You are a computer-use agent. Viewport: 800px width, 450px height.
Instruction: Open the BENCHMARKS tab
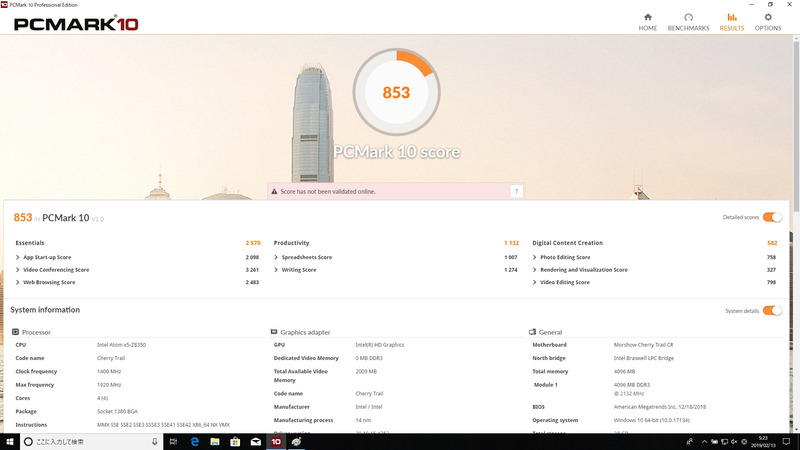[688, 22]
